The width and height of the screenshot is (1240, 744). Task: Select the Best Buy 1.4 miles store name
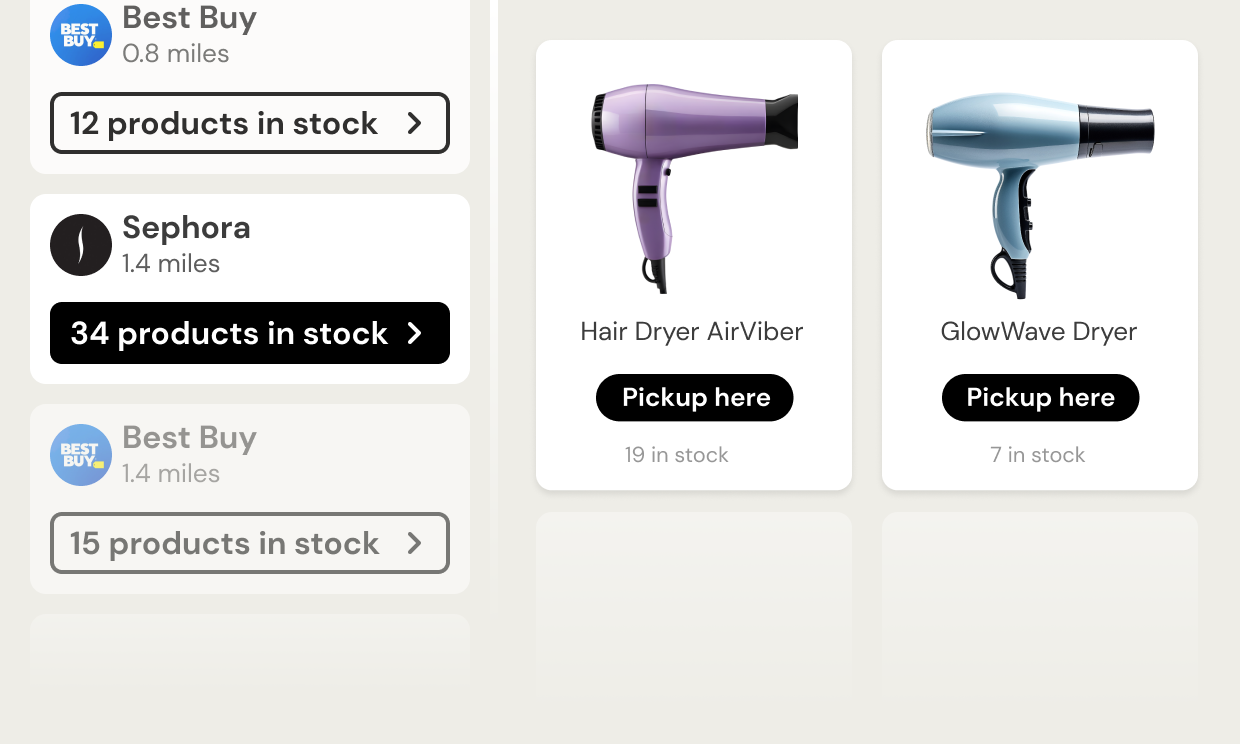point(189,438)
